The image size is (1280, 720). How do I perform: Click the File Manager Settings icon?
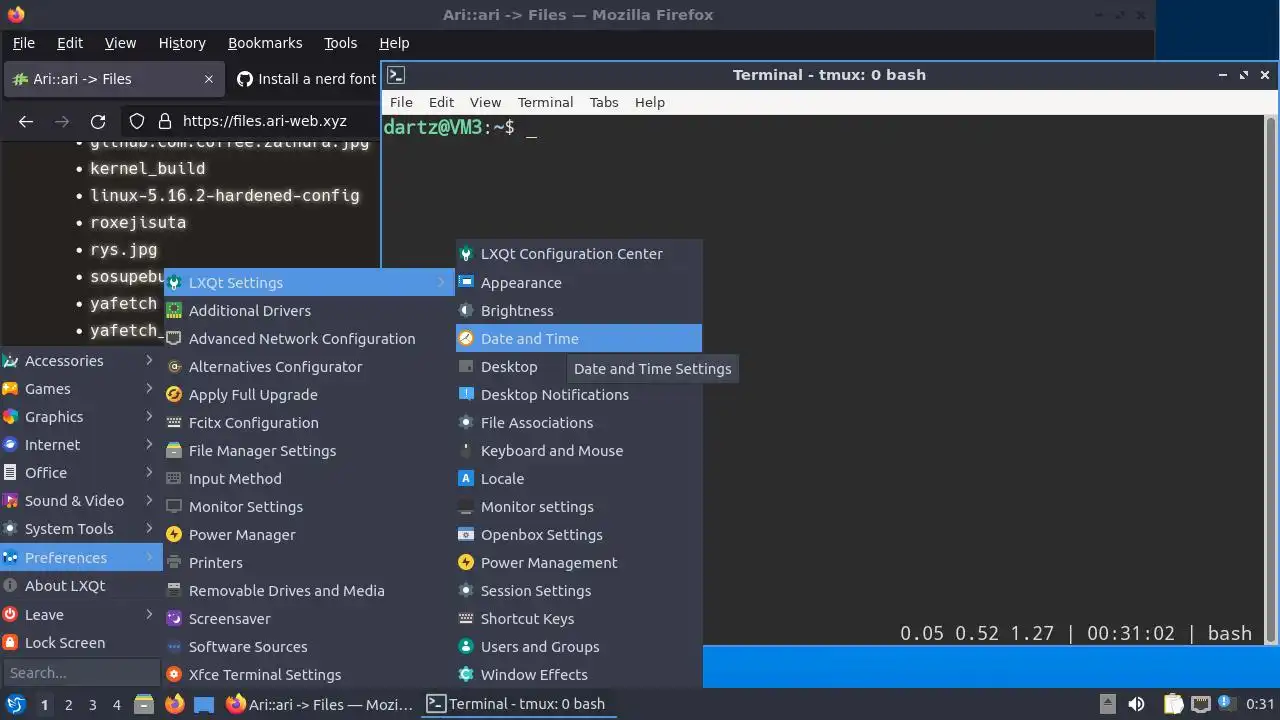tap(174, 451)
